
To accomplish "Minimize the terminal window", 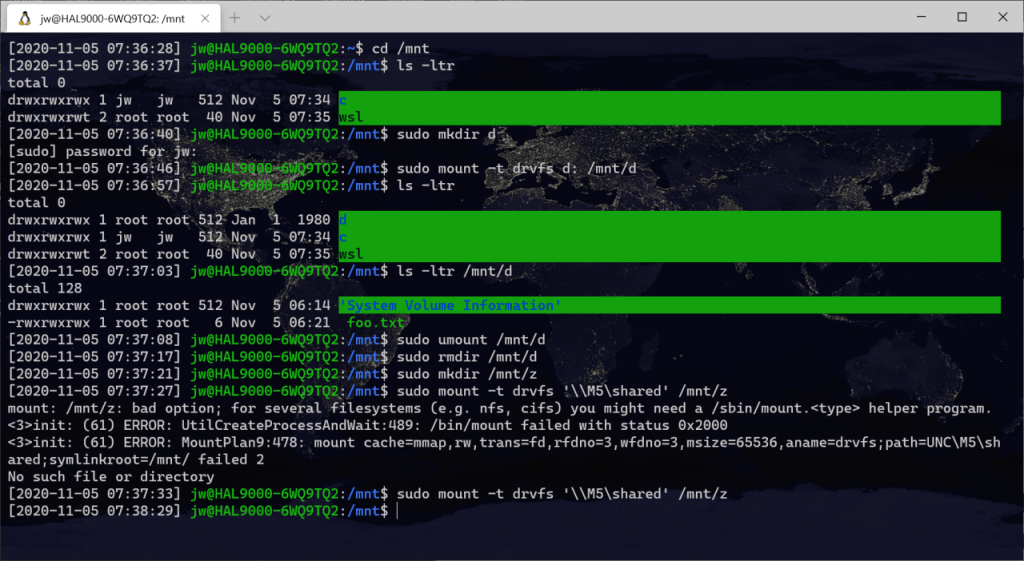I will click(916, 17).
